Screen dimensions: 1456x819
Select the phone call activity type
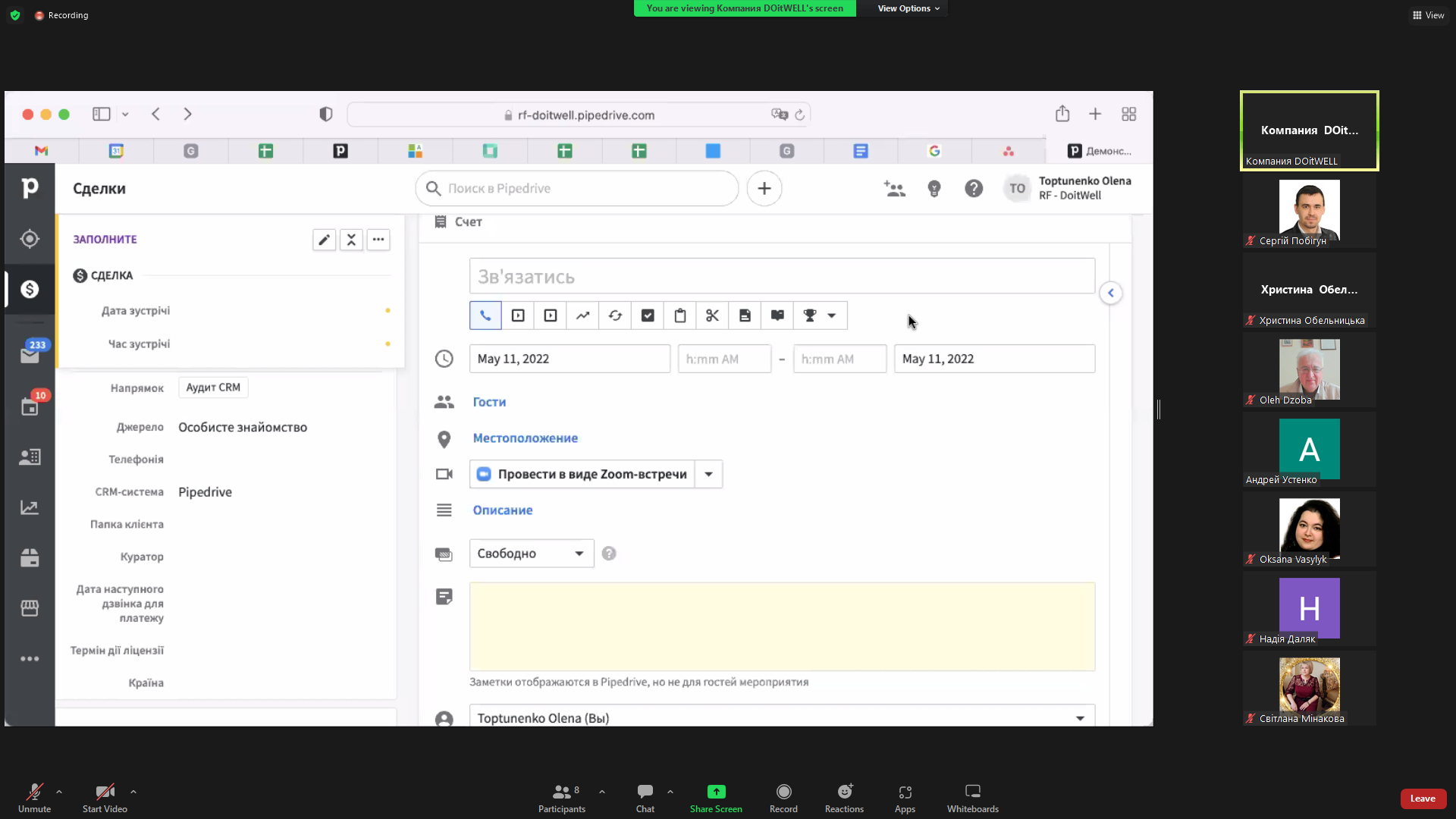485,315
